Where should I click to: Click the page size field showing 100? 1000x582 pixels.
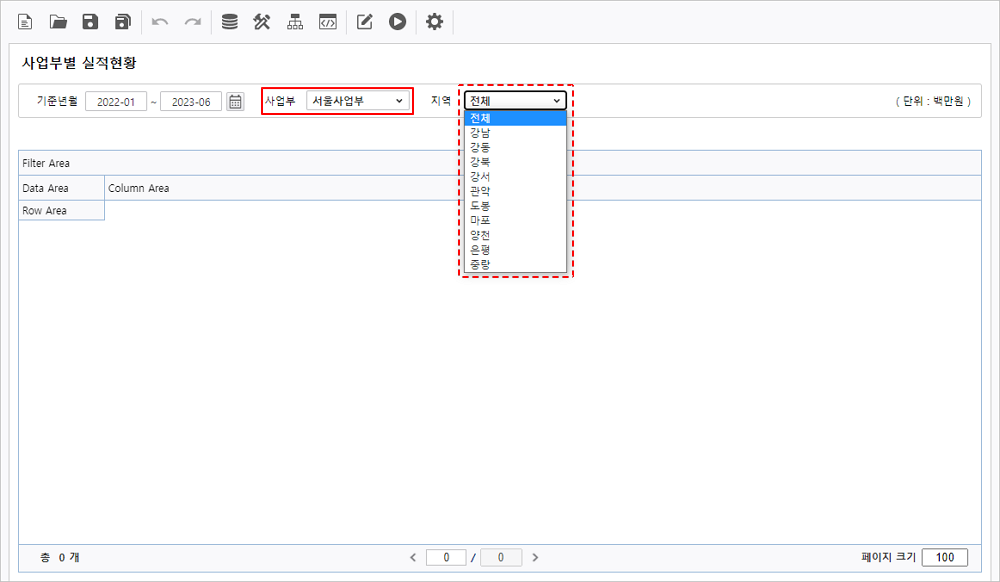[944, 557]
